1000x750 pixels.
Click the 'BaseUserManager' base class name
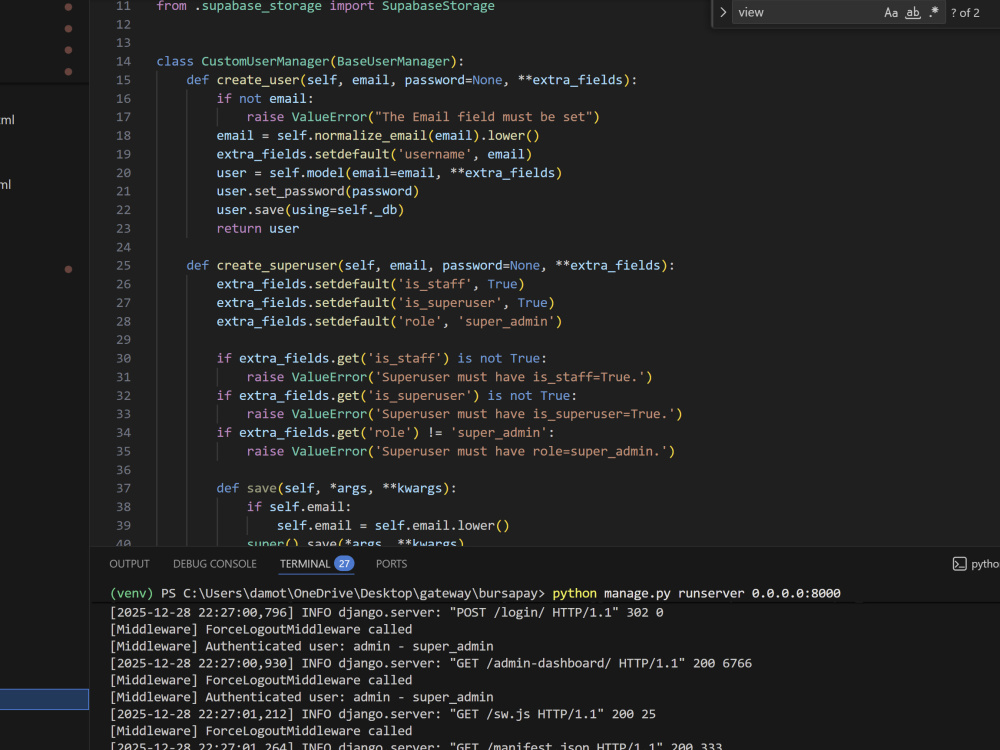[393, 61]
